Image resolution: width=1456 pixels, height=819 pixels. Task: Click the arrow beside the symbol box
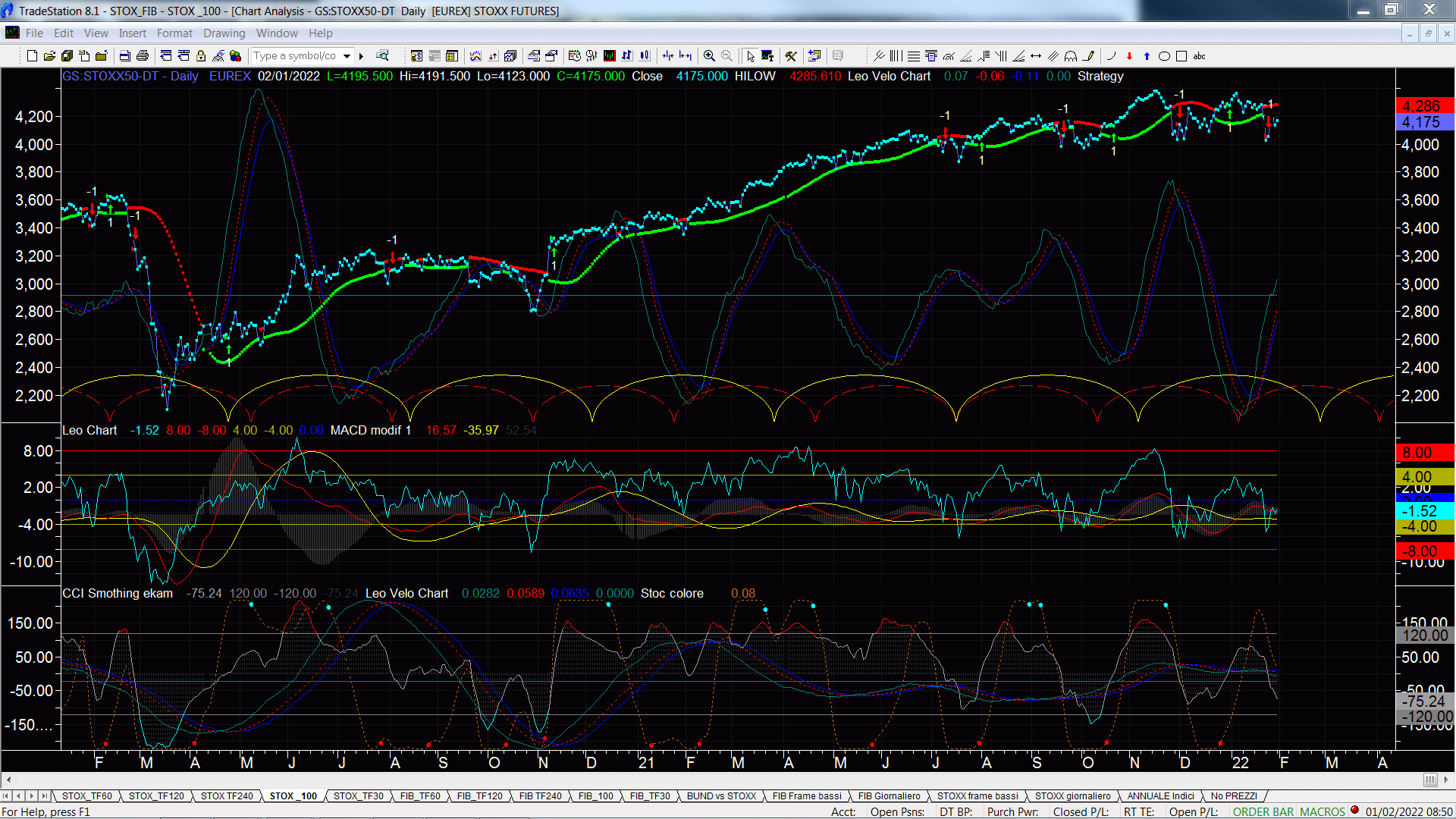(x=362, y=56)
